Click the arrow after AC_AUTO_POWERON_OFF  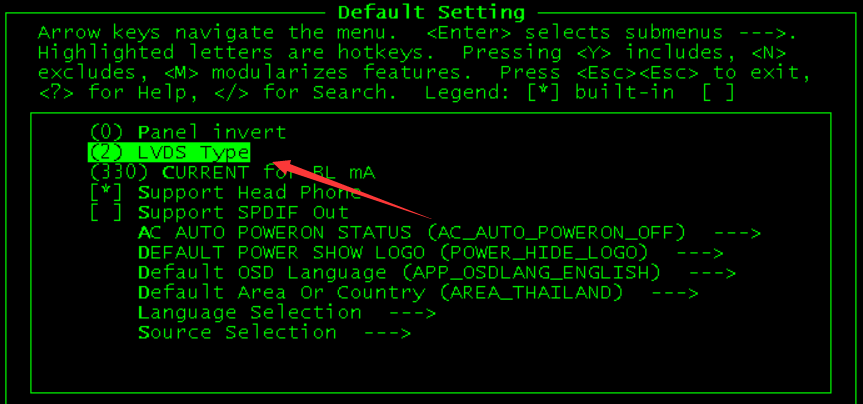(x=736, y=233)
